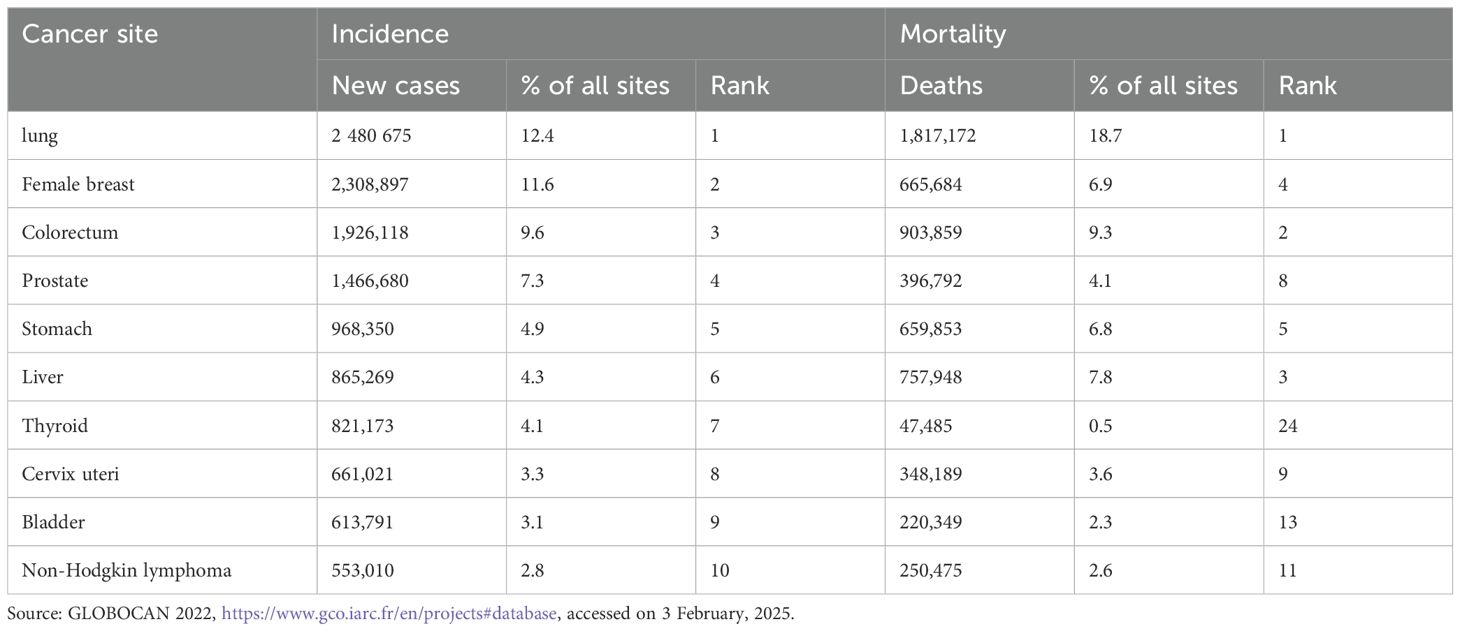
Task: Click the mortality % of all sites header
Action: [1163, 86]
